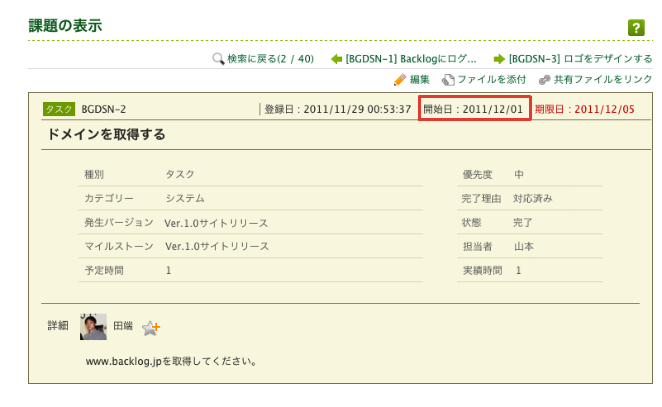This screenshot has width=662, height=407.
Task: Add a star with the star-plus icon
Action: pos(151,328)
